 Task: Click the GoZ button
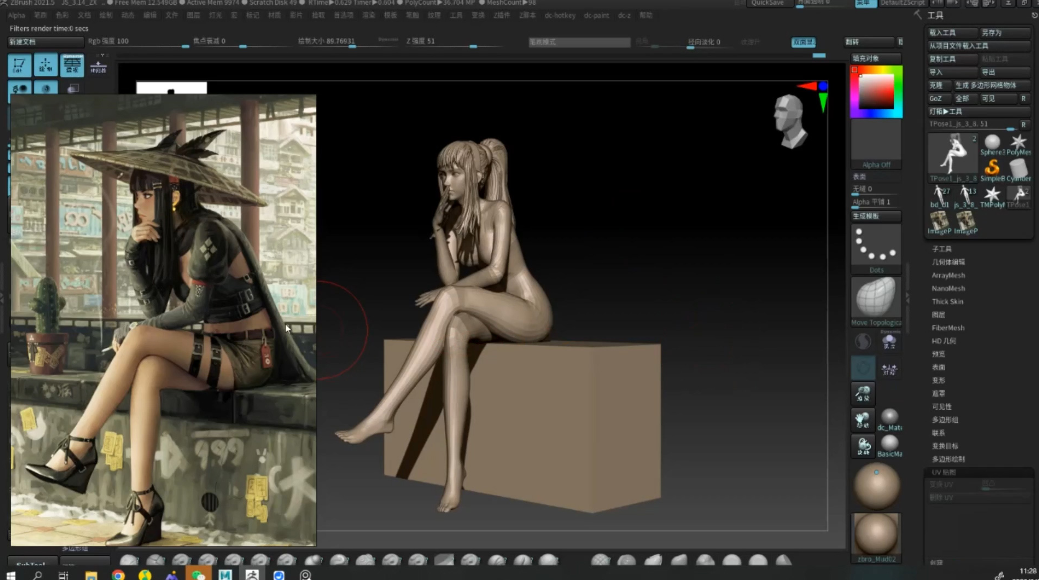pyautogui.click(x=938, y=98)
